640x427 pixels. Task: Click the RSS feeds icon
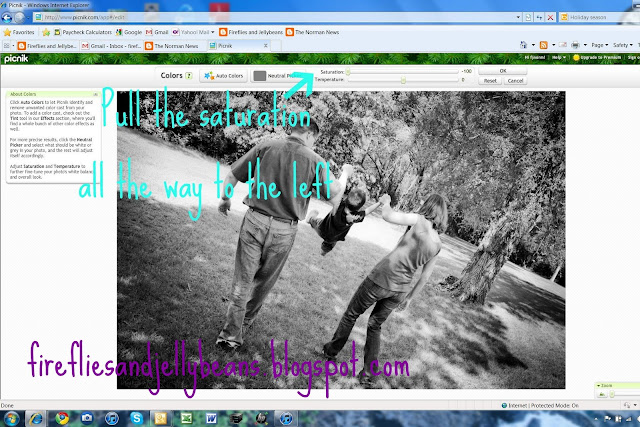click(x=543, y=45)
